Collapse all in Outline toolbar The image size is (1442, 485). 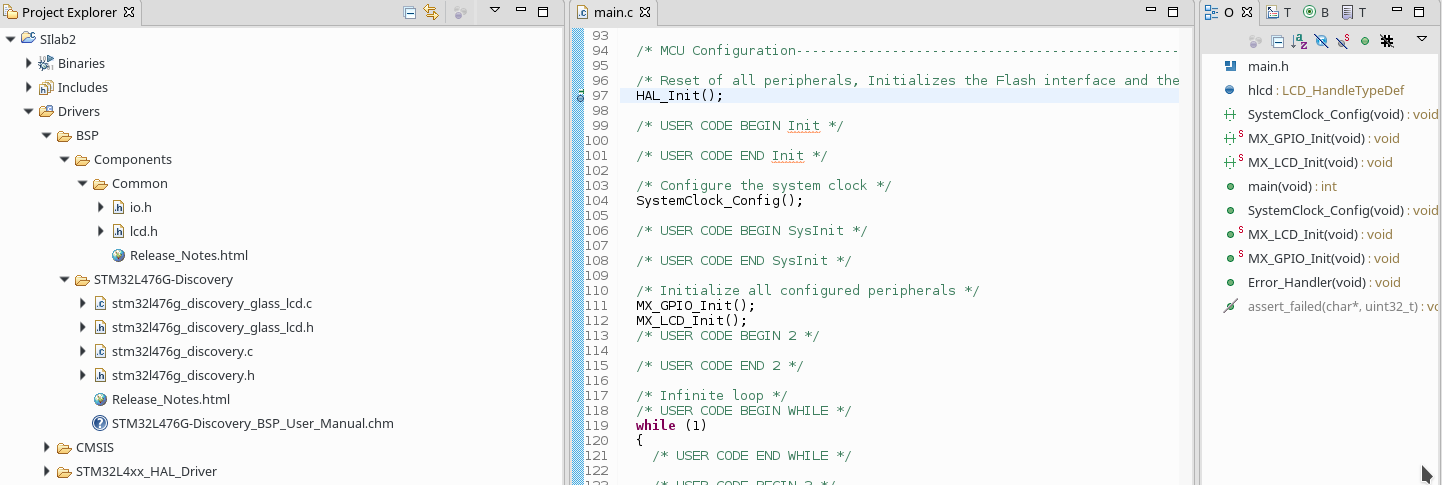1277,41
